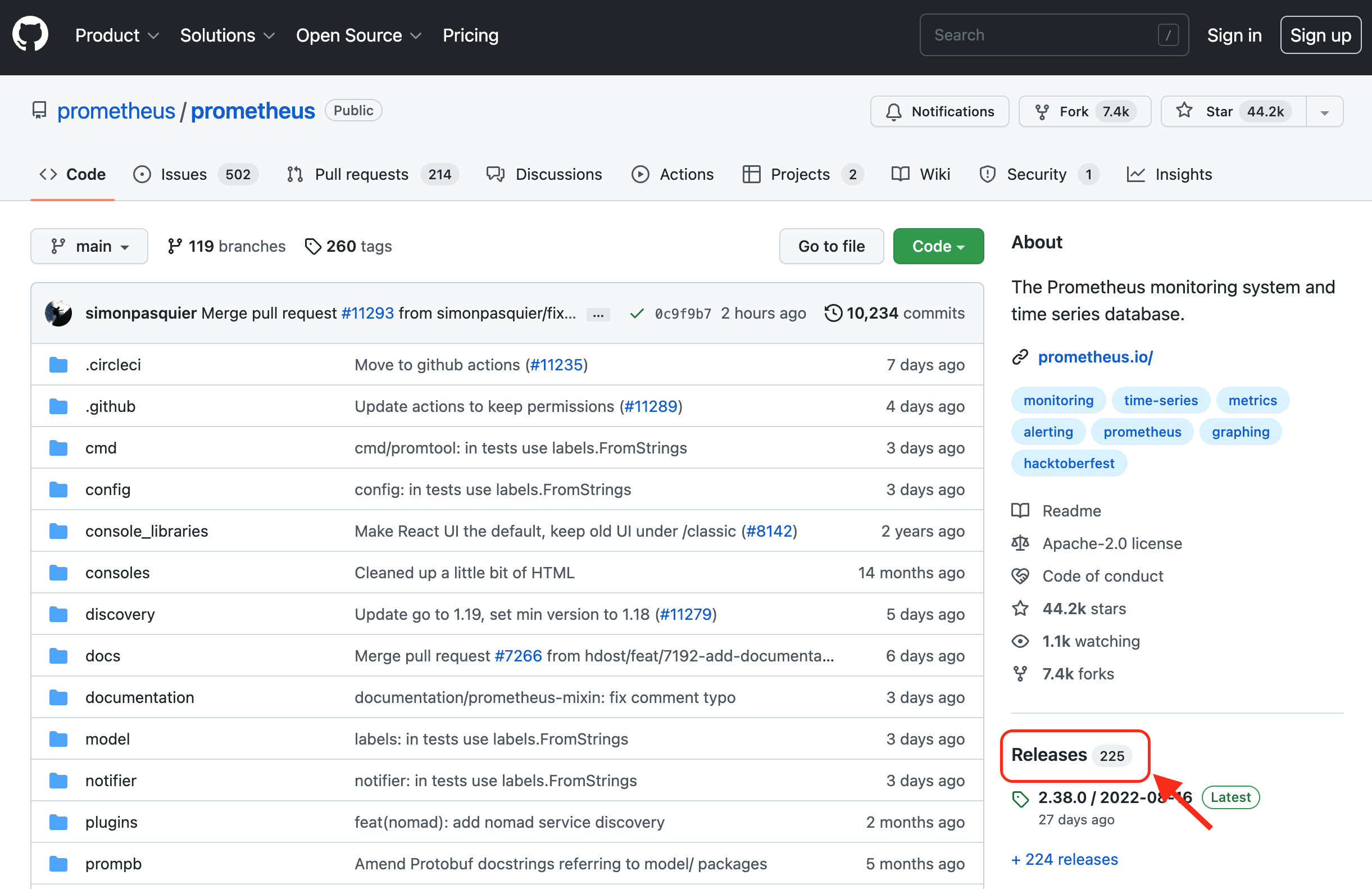Expand the Product menu
The image size is (1372, 889).
[116, 35]
